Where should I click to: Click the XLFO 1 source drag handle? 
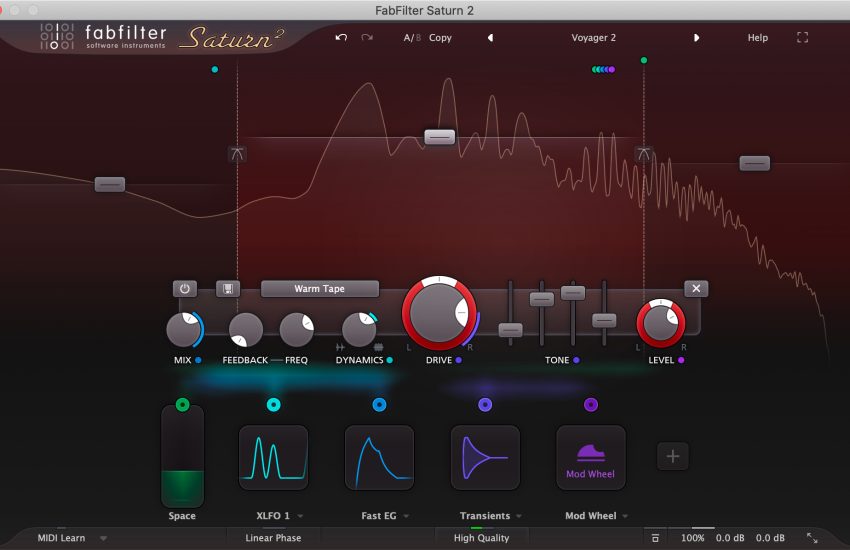click(274, 404)
